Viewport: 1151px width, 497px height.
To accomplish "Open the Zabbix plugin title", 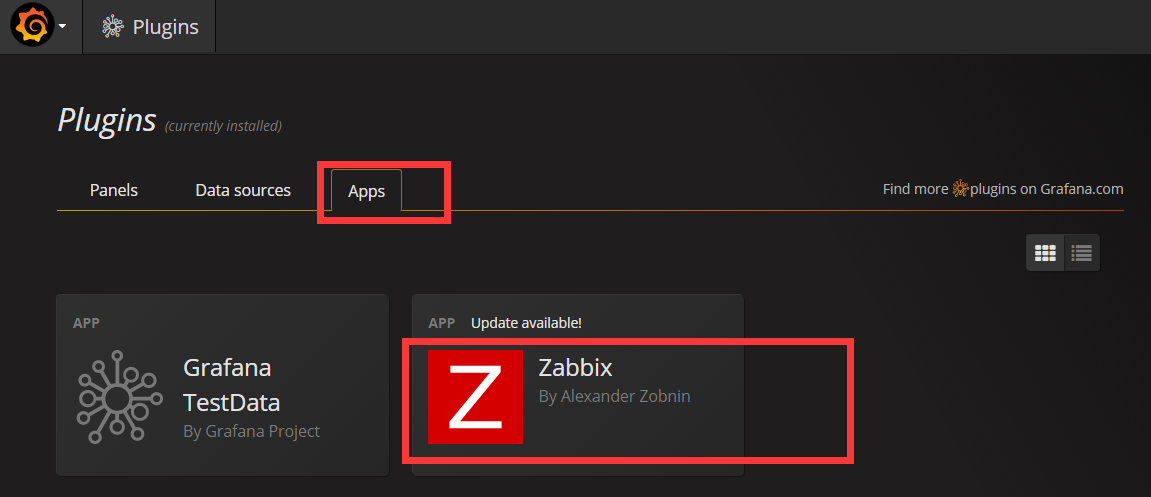I will click(575, 366).
